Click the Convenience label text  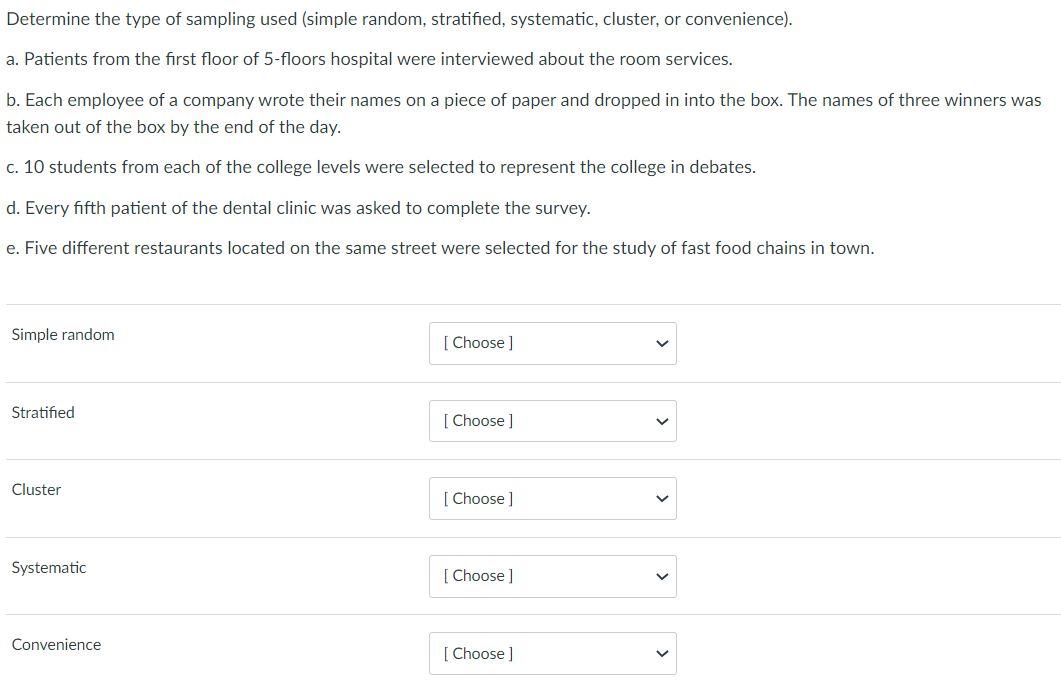pos(56,645)
